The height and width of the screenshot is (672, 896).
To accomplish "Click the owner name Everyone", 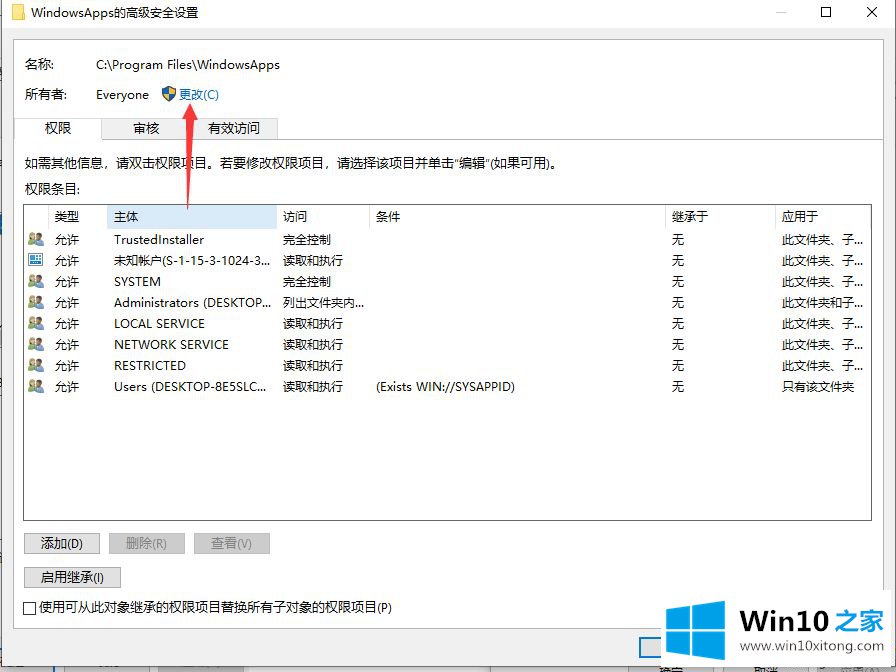I will 122,94.
